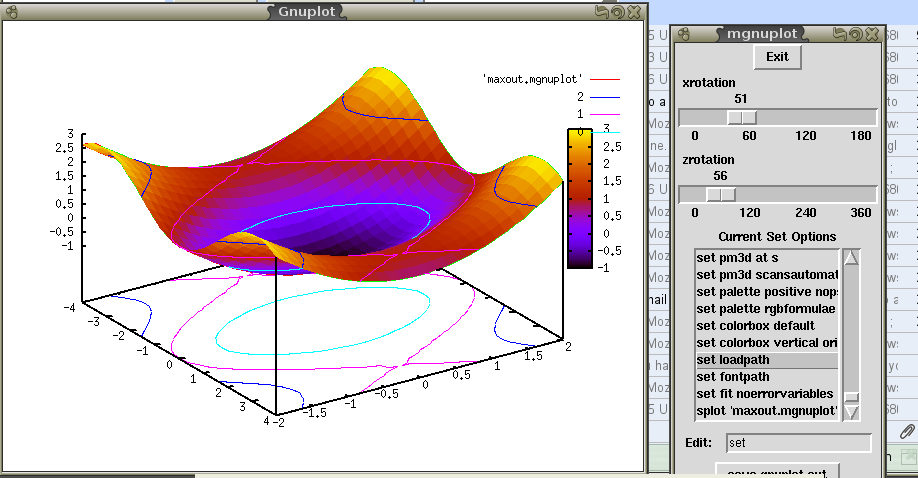Maximize the mgnuplot window
Viewport: 918px width, 478px height.
[856, 34]
